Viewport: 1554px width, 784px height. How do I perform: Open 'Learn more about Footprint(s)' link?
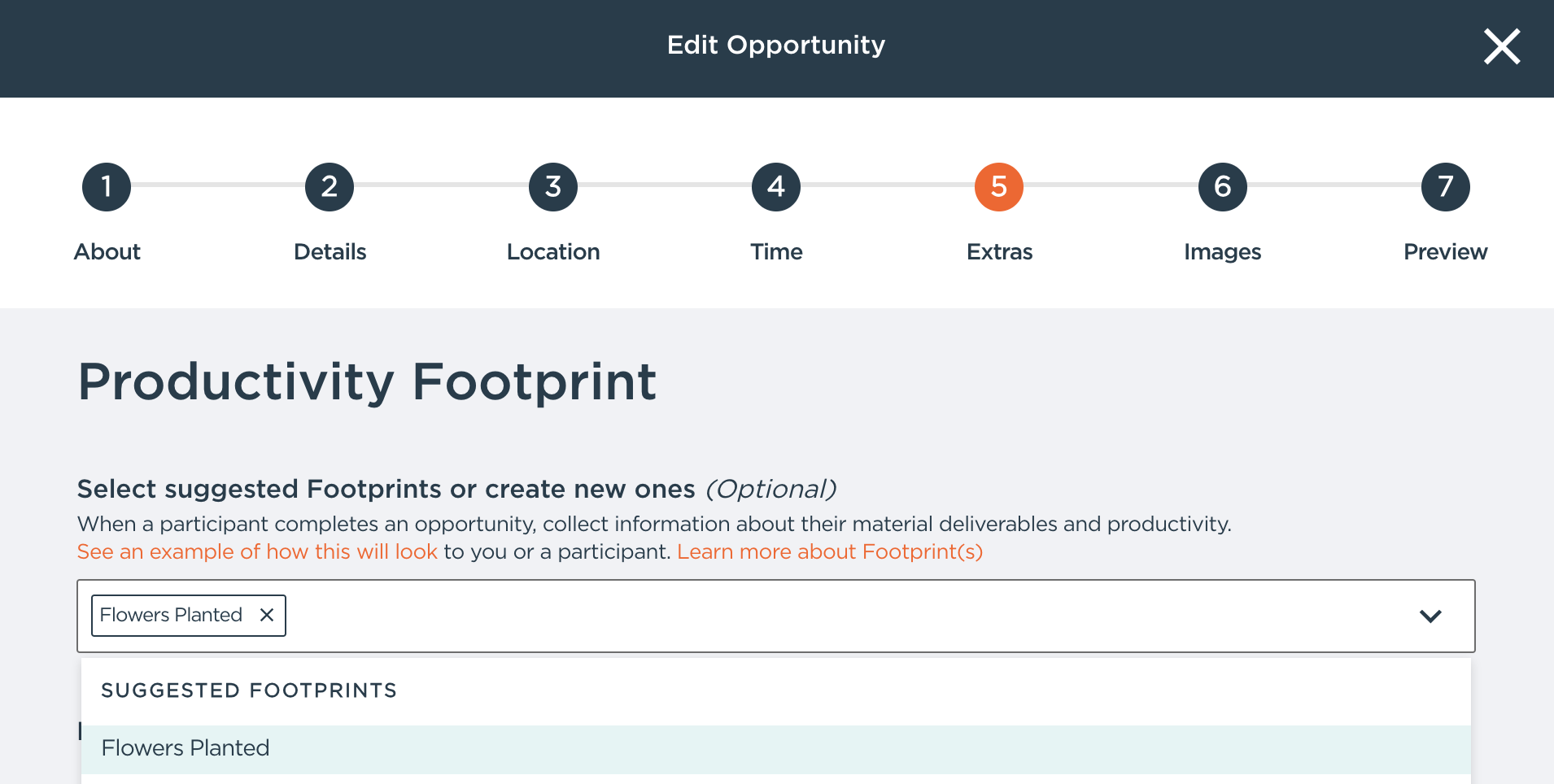coord(830,551)
